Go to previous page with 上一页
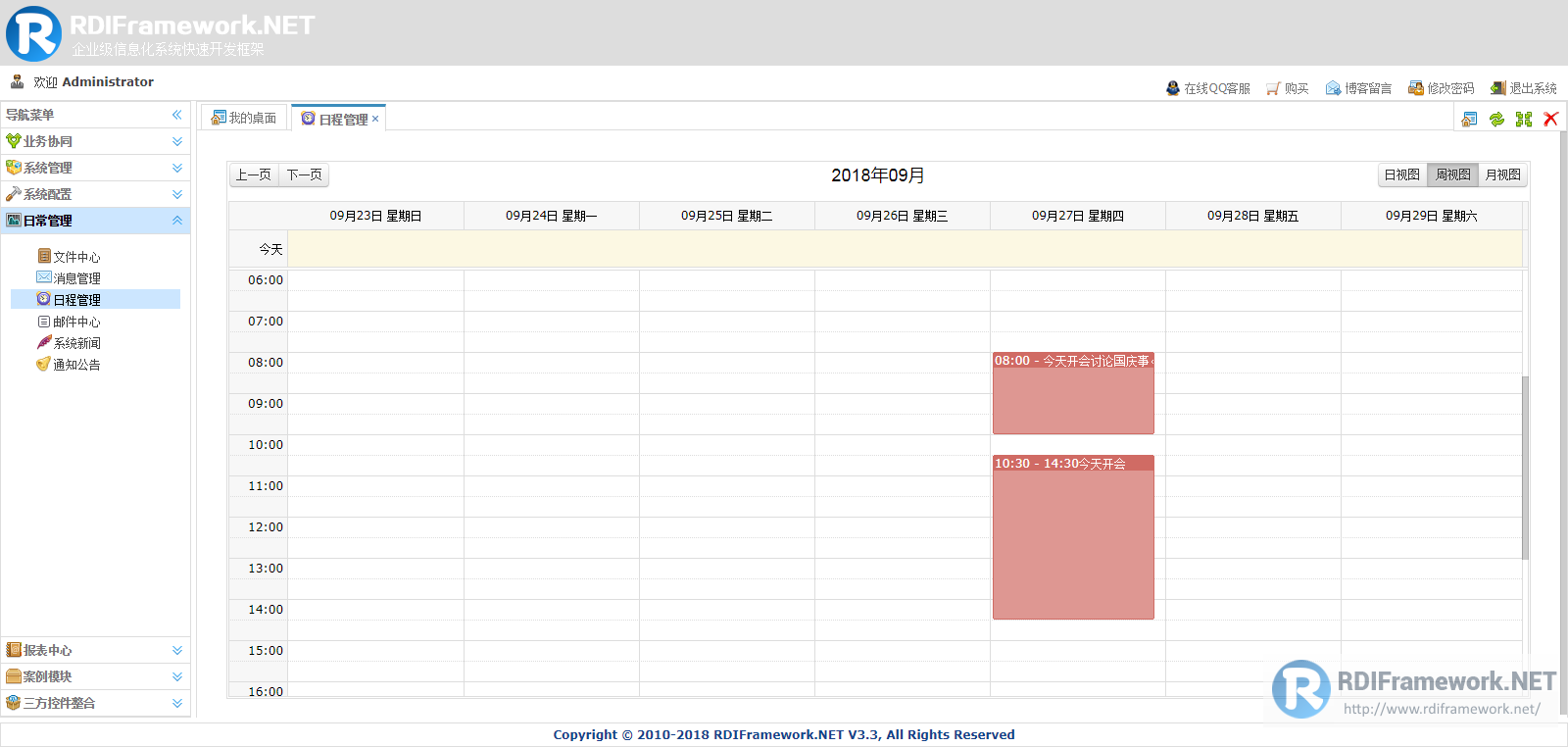1568x747 pixels. click(254, 174)
